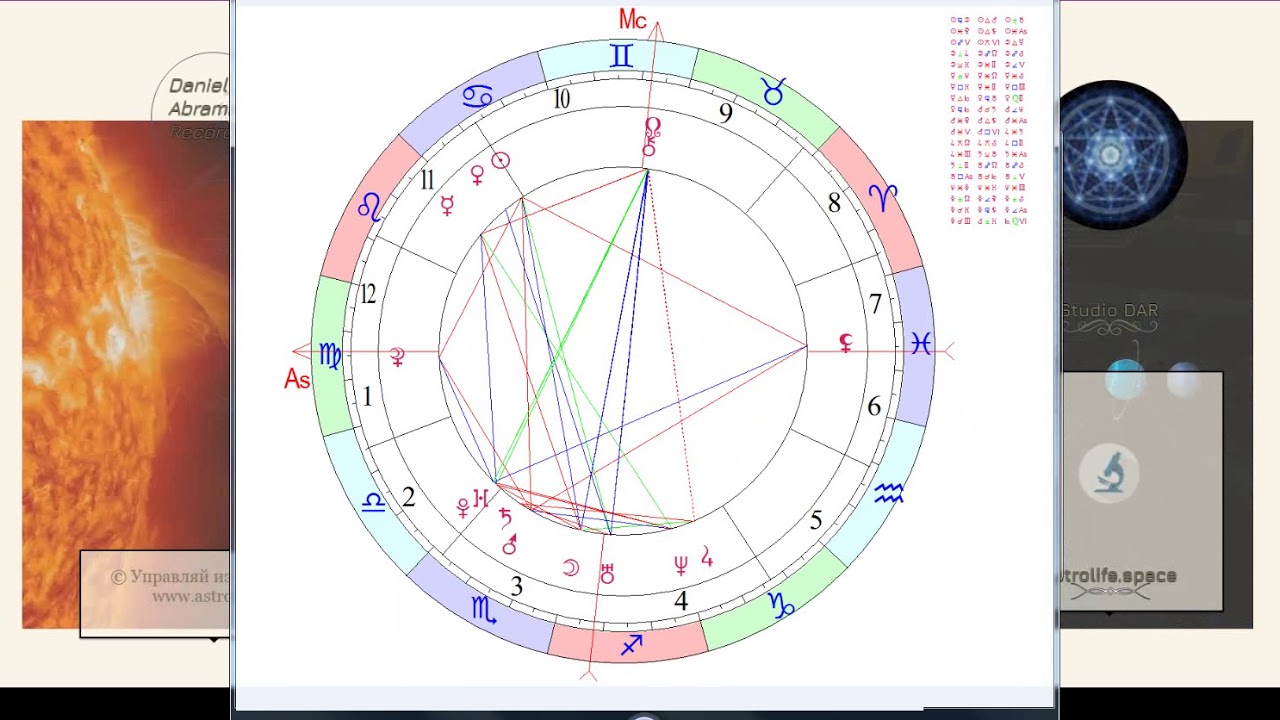Screen dimensions: 1280x720
Task: Click the Sagittarius sign glyph on the zodiac ring
Action: pyautogui.click(x=631, y=645)
